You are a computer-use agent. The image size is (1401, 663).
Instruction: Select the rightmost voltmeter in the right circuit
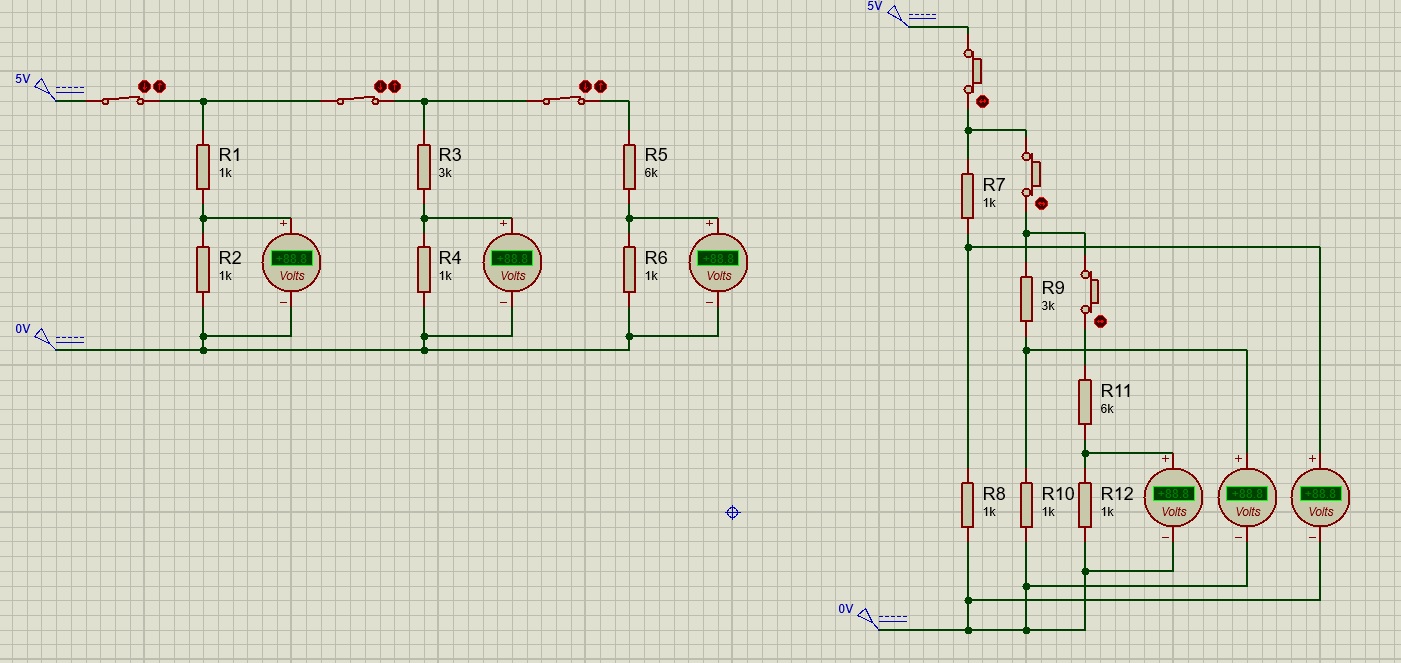pyautogui.click(x=1320, y=497)
